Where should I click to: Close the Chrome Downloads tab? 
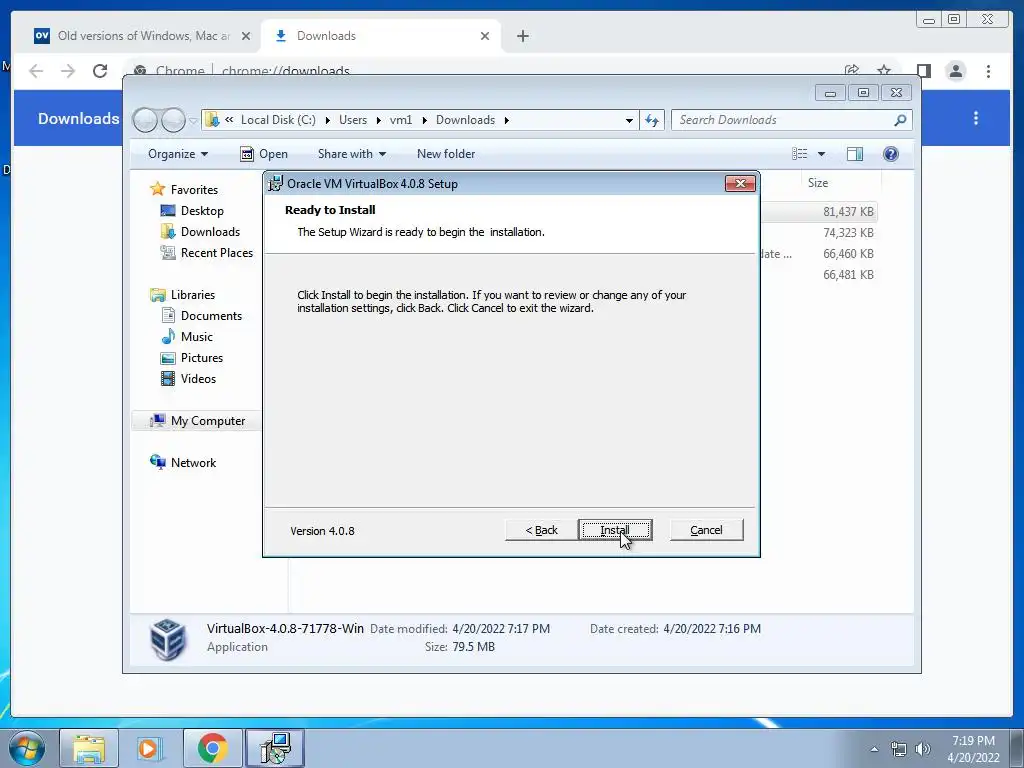[x=485, y=36]
